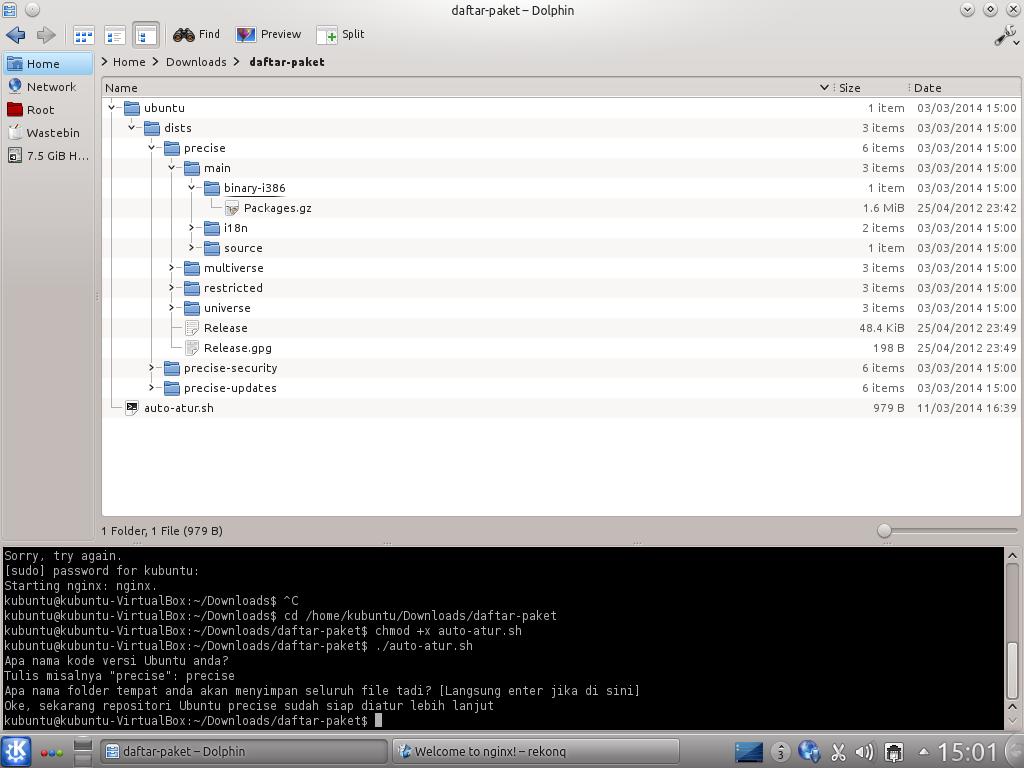Expand the restricted folder
This screenshot has height=768, width=1024.
pos(172,288)
